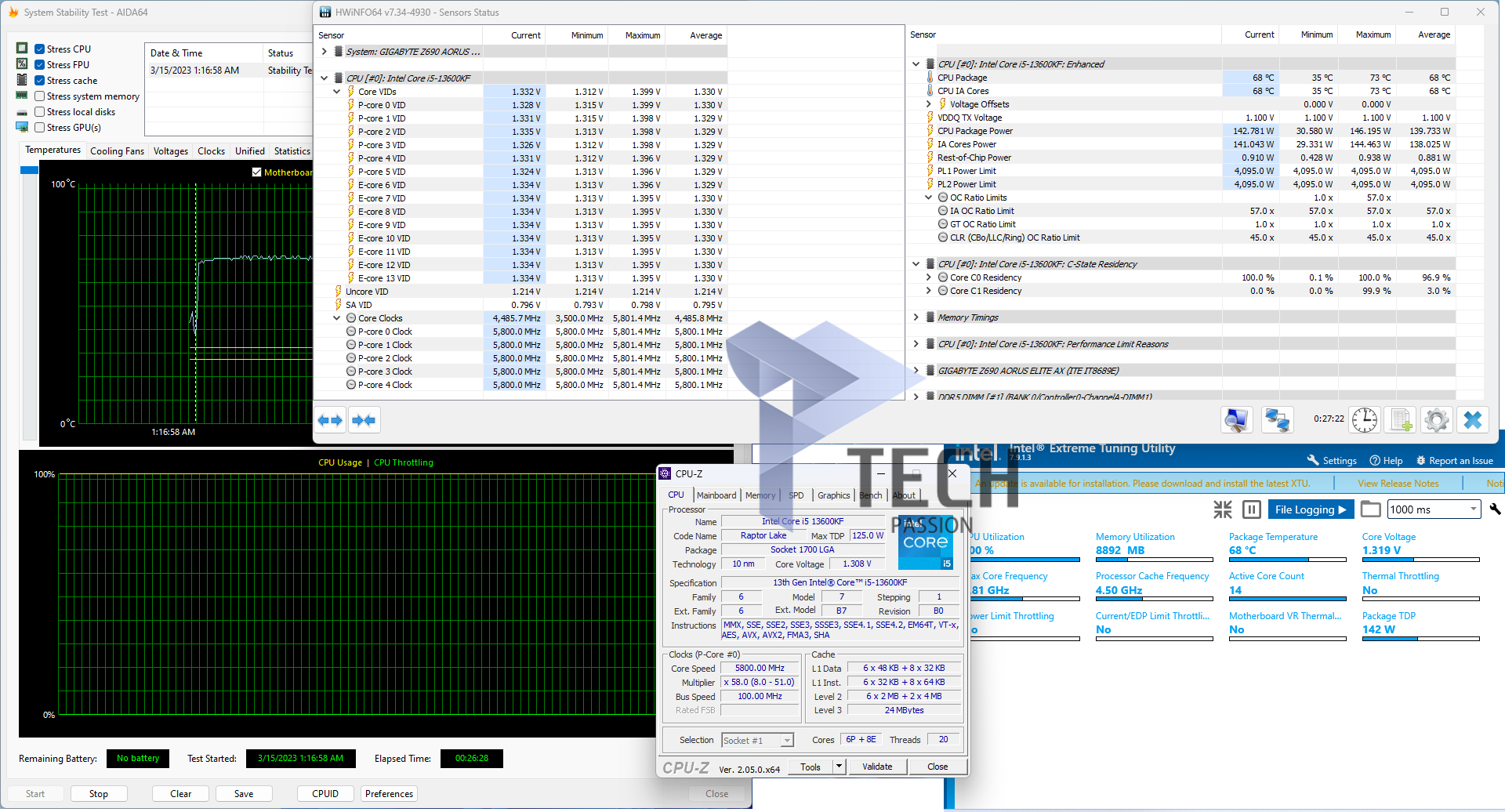Viewport: 1505px width, 812px height.
Task: Uncheck the Stress CPU checkbox
Action: coord(40,49)
